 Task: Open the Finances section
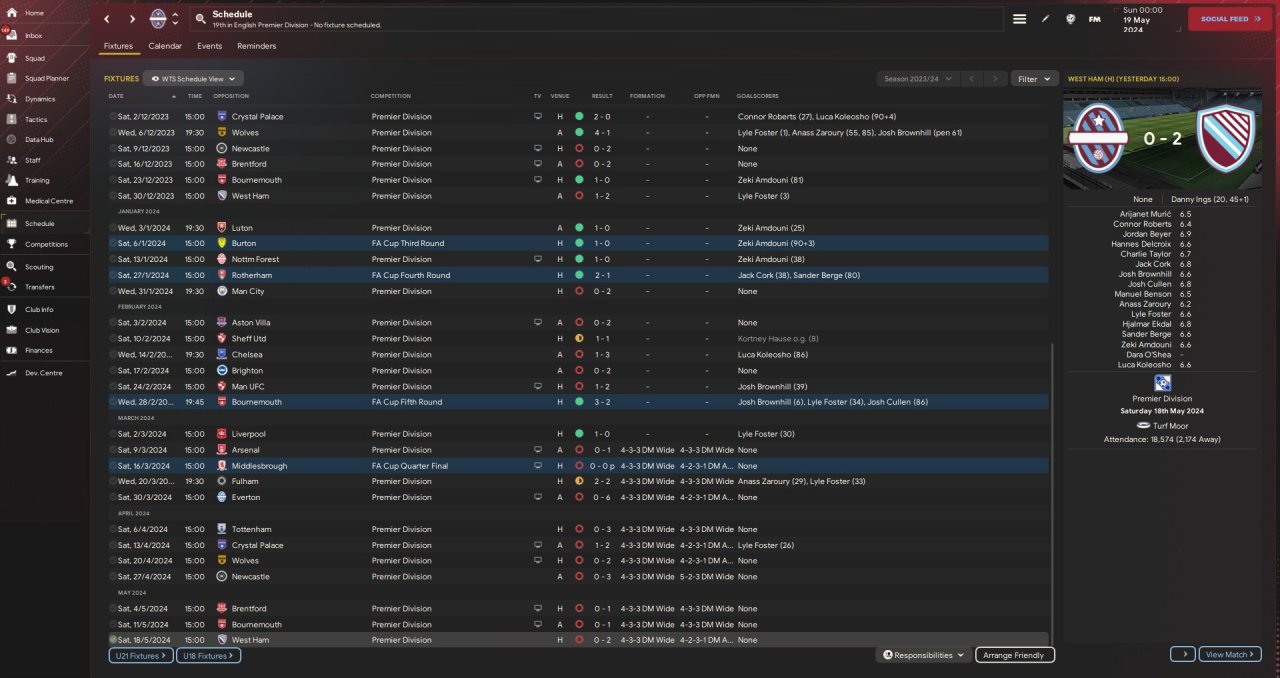39,350
